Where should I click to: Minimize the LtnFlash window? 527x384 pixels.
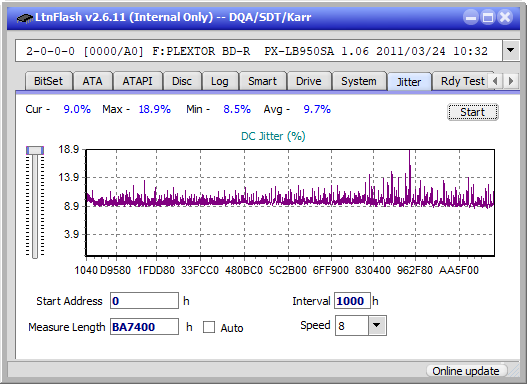(x=471, y=17)
